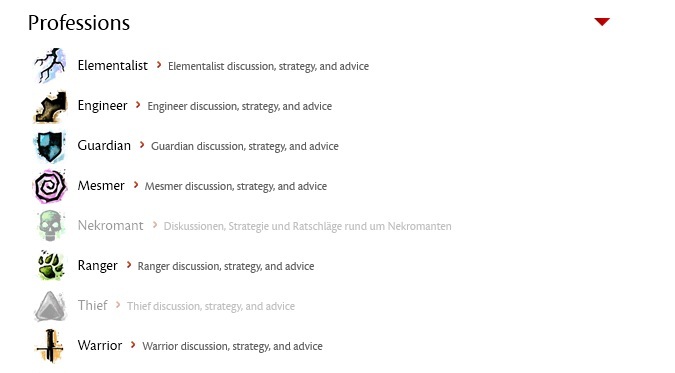Click the chevron next to Warrior
The width and height of the screenshot is (675, 373).
(x=133, y=345)
